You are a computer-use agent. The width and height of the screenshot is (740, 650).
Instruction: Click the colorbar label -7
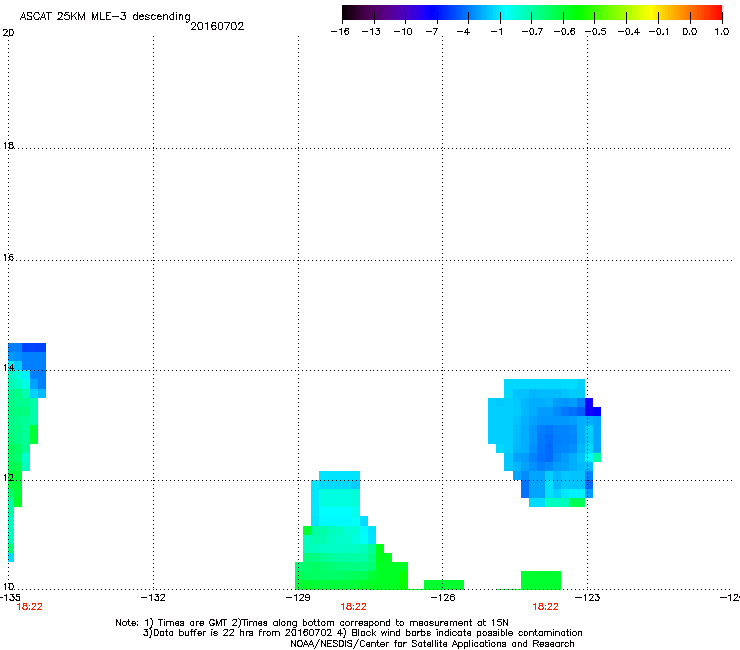(x=431, y=32)
